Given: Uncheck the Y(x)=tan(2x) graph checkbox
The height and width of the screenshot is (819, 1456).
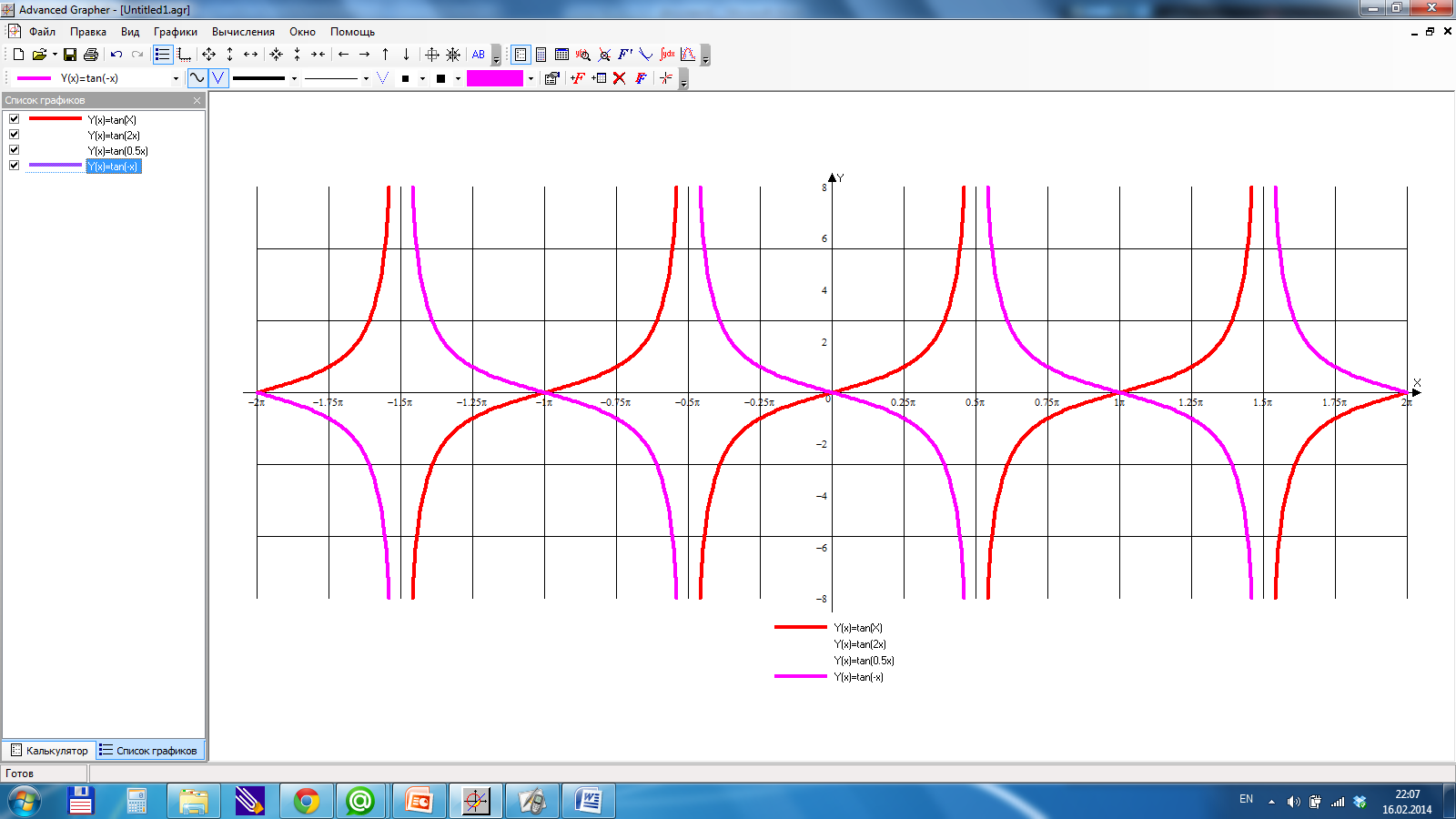Looking at the screenshot, I should pyautogui.click(x=14, y=135).
